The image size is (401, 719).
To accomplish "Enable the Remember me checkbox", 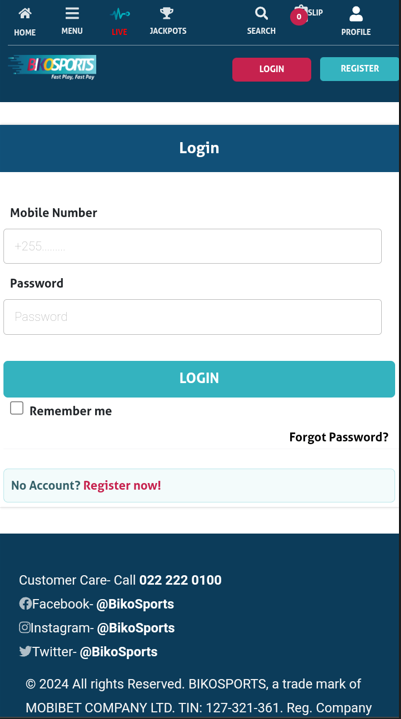I will tap(17, 408).
